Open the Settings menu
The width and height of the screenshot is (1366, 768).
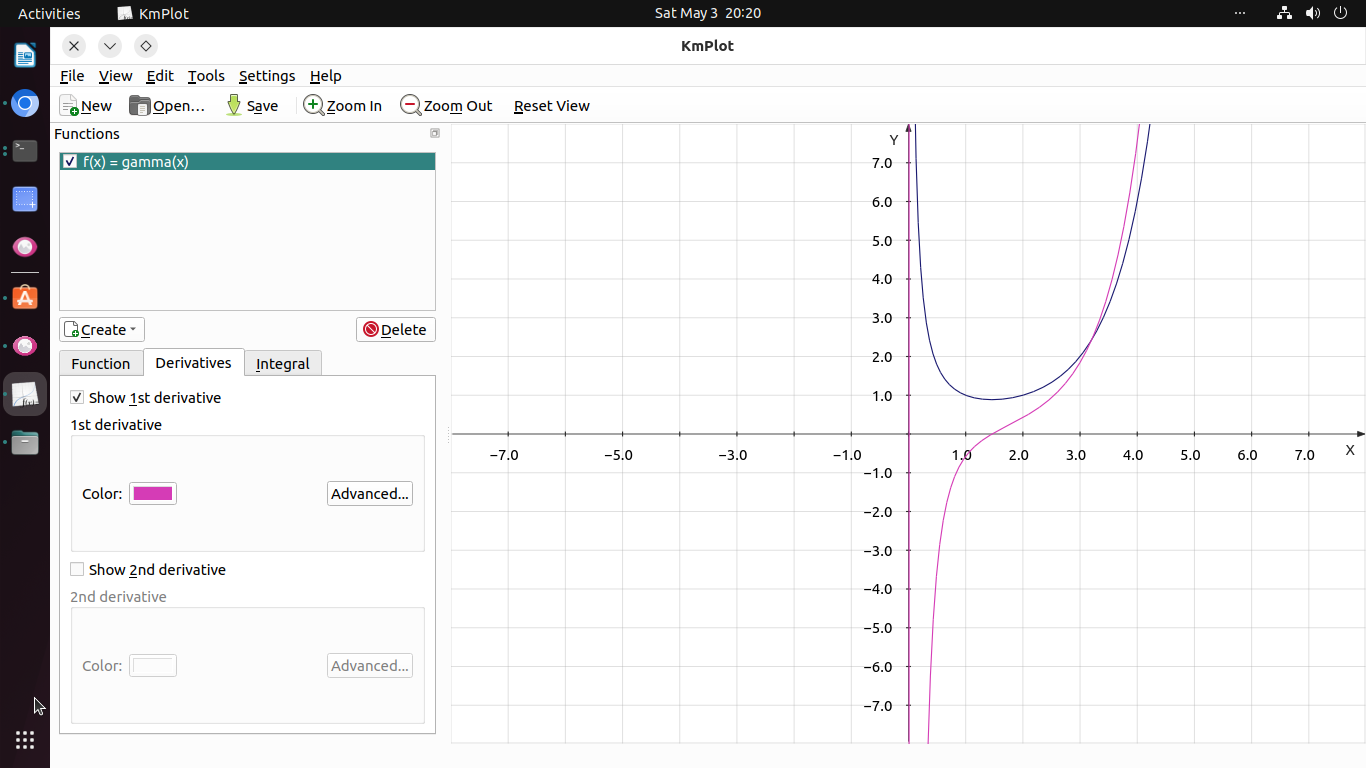[x=267, y=76]
